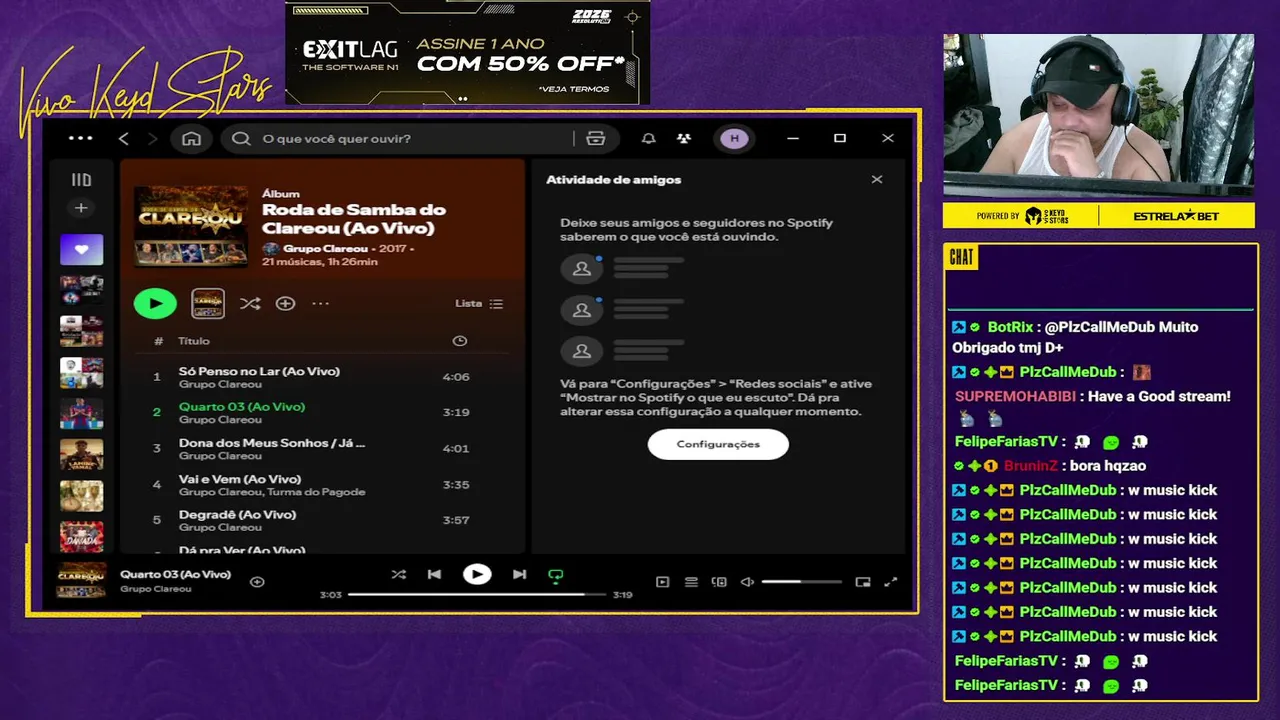Viewport: 1280px width, 720px height.
Task: Select track 'Só Penso no Lar (Ao Vivo)'
Action: (x=322, y=377)
